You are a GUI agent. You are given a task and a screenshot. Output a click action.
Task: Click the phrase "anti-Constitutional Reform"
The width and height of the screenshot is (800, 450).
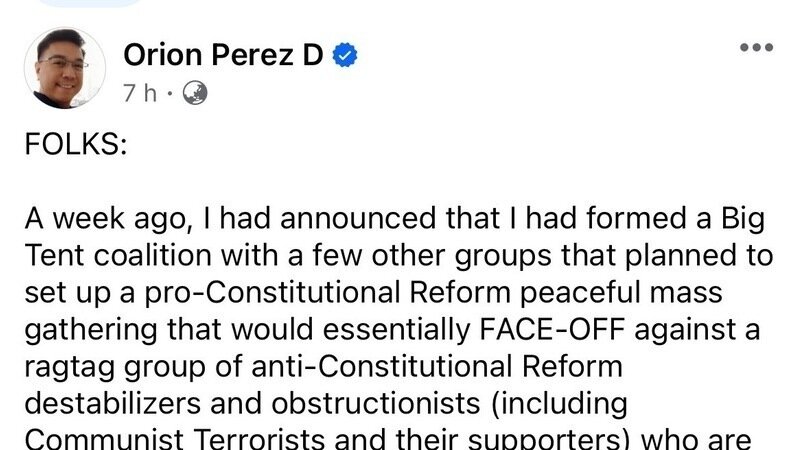(x=436, y=365)
